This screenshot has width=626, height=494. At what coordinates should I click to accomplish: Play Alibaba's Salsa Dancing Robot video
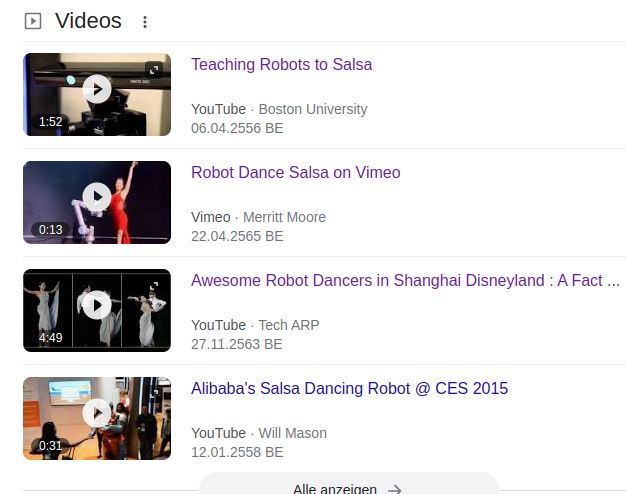97,413
